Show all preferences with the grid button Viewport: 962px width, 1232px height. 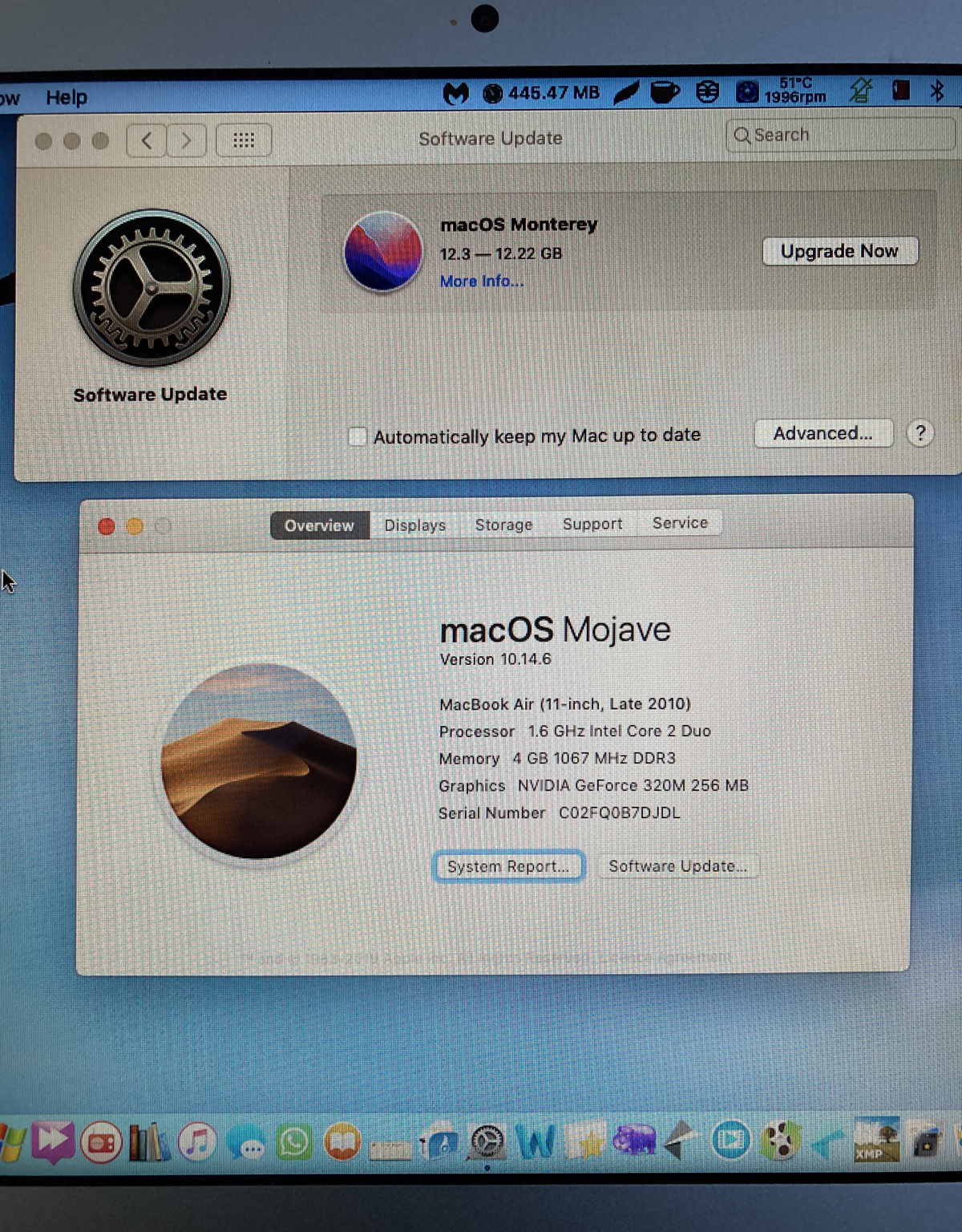(x=244, y=140)
